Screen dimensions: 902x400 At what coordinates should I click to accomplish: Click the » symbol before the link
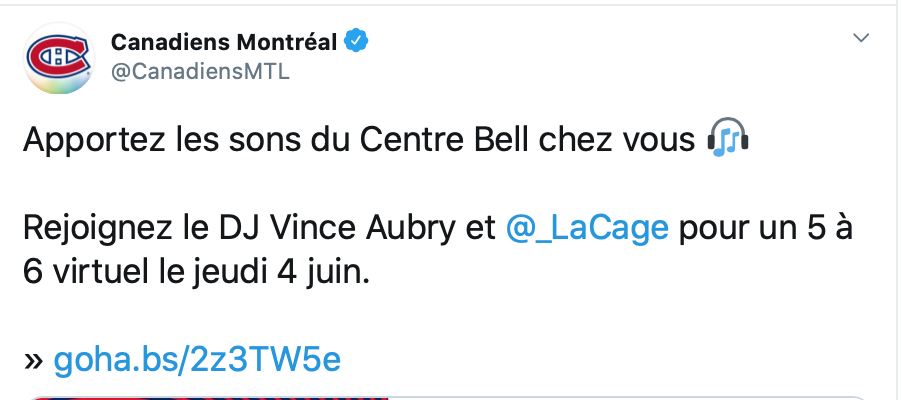pyautogui.click(x=34, y=362)
